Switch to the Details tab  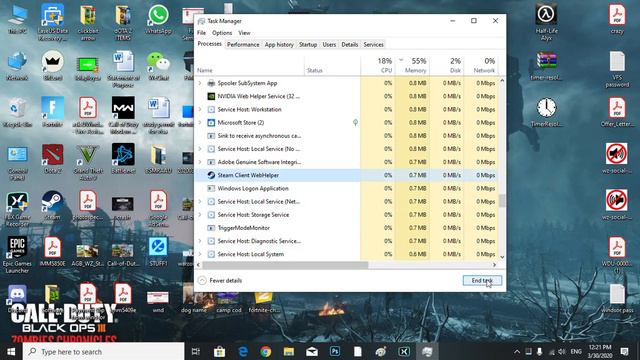pyautogui.click(x=349, y=44)
